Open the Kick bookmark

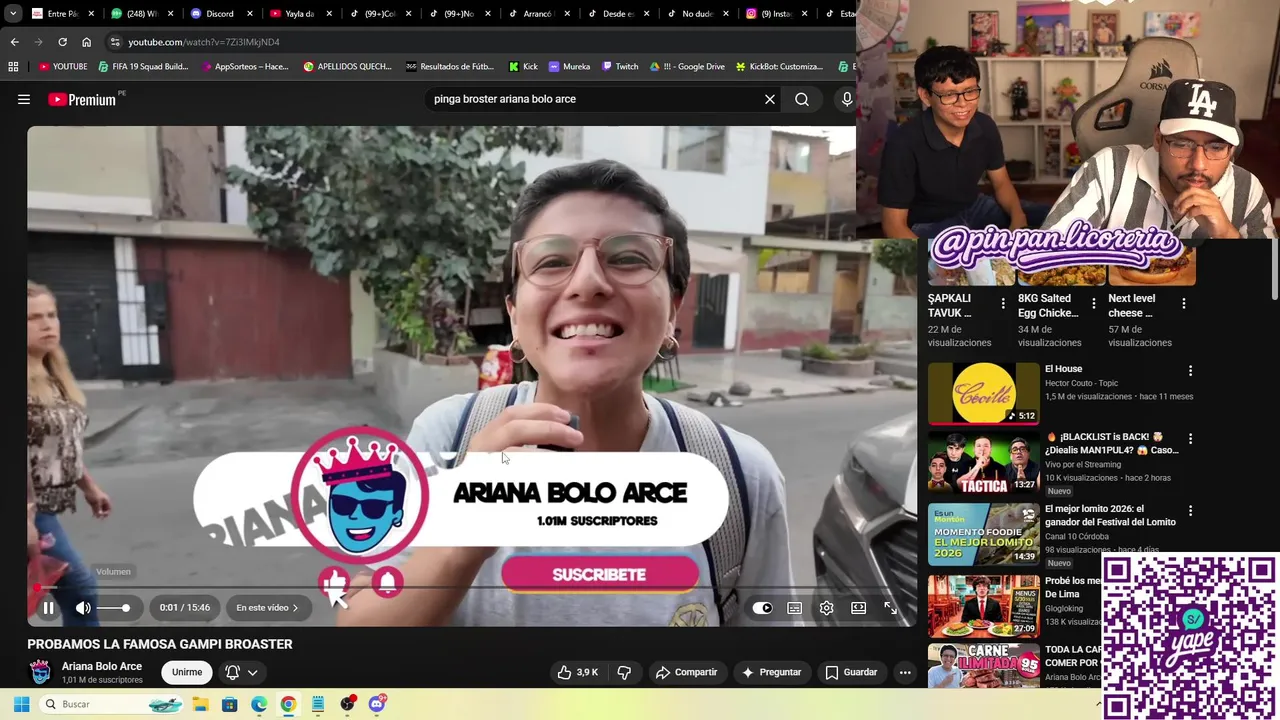(x=523, y=66)
